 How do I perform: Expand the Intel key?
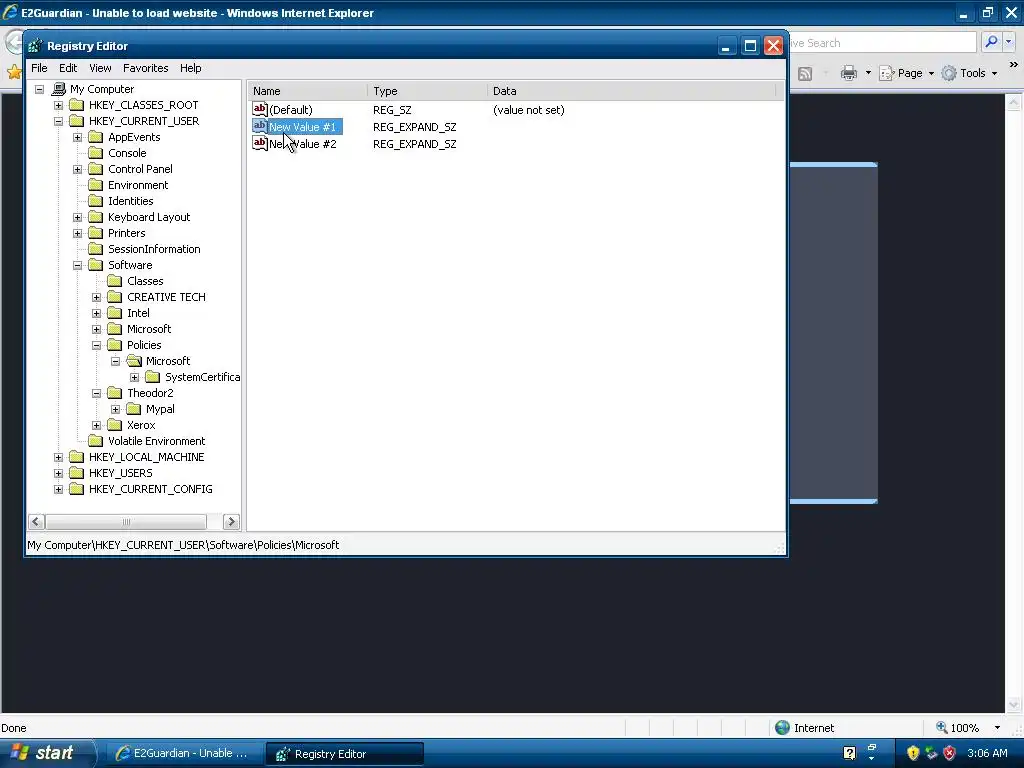[x=96, y=313]
